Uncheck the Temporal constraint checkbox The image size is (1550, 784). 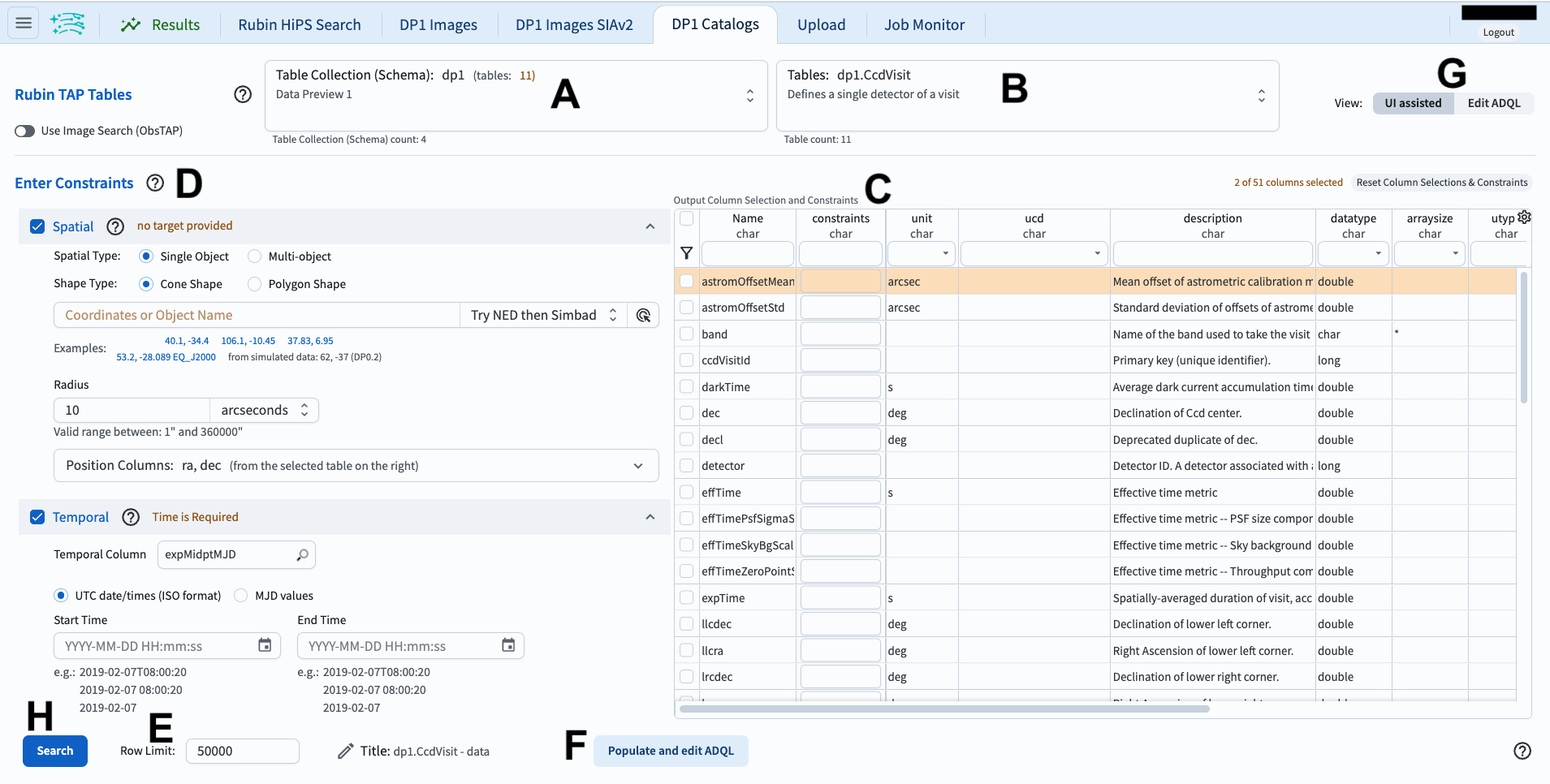tap(37, 516)
